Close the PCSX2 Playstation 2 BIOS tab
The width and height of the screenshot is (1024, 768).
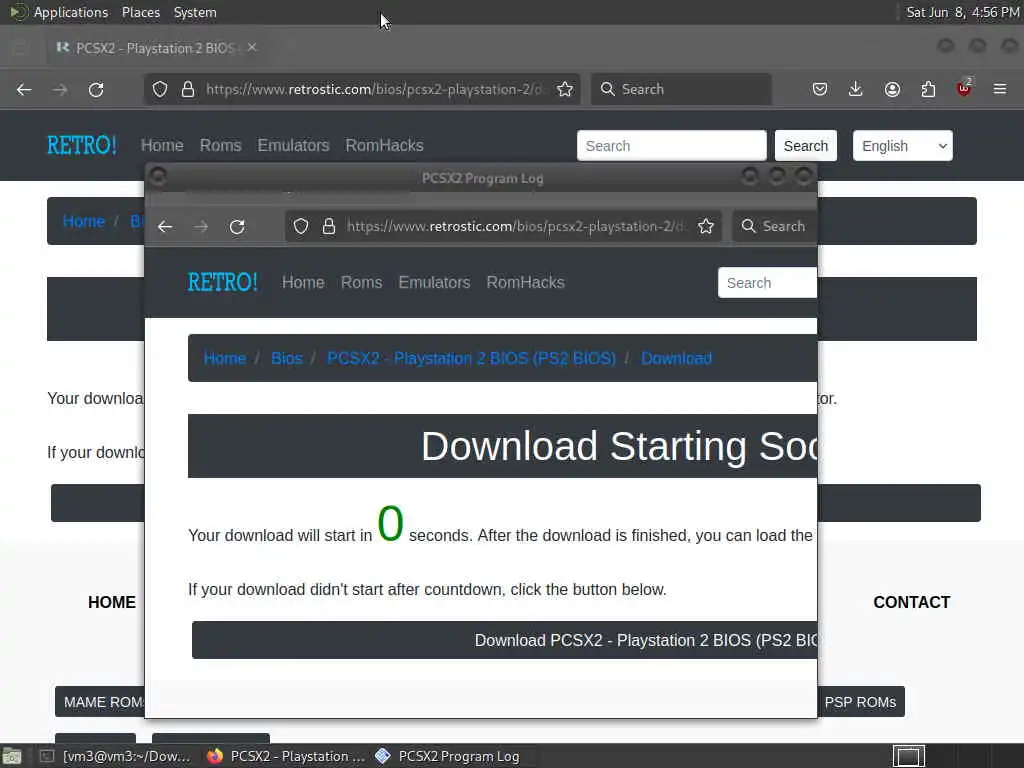[x=252, y=48]
